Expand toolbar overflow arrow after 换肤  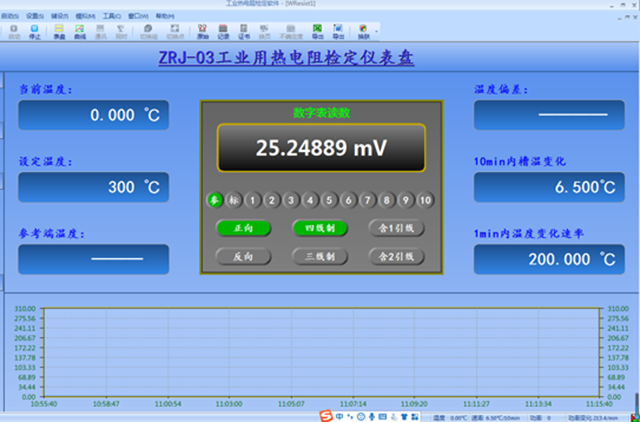tap(376, 32)
